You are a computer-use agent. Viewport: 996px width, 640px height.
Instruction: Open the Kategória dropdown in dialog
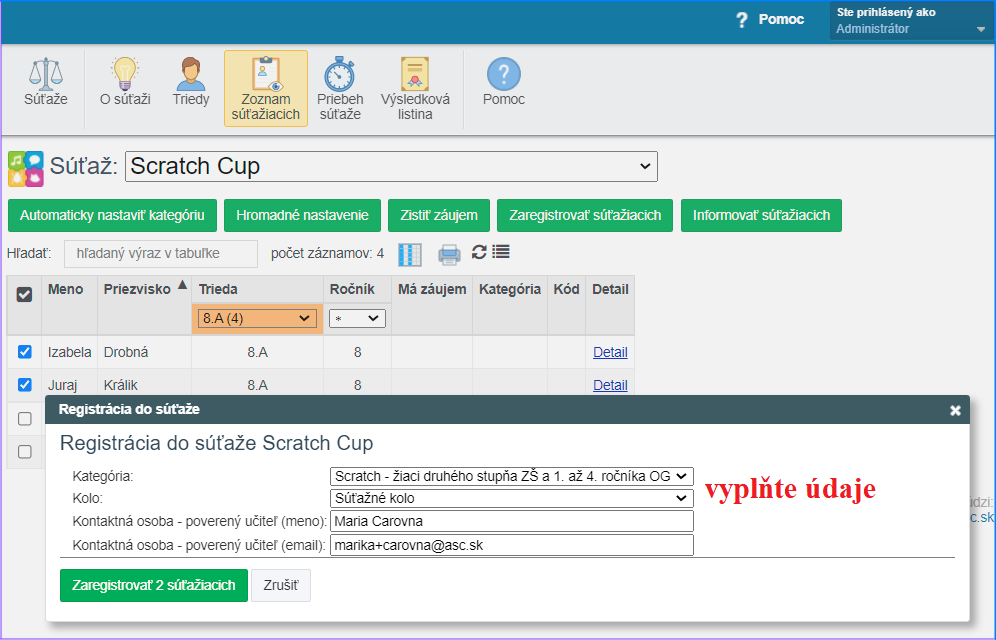click(x=511, y=476)
